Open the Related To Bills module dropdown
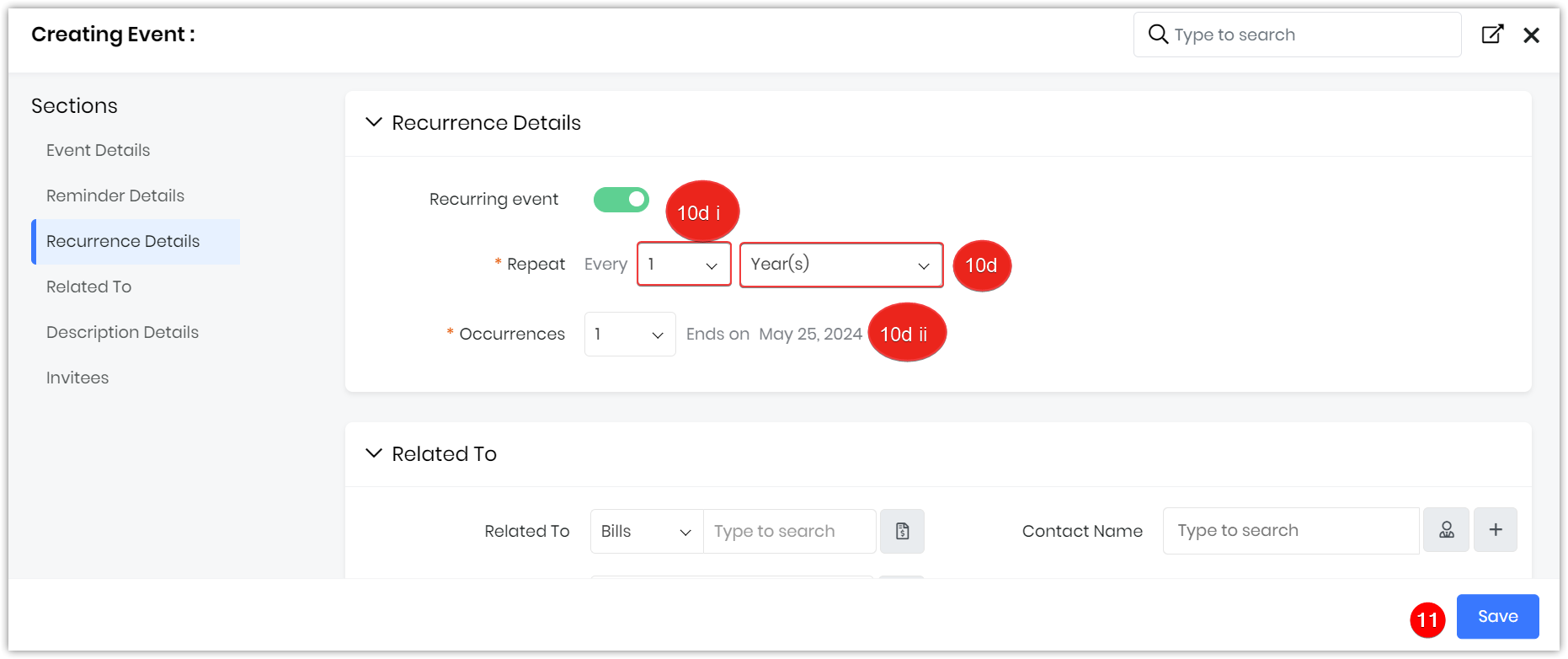Image resolution: width=1568 pixels, height=659 pixels. coord(647,532)
